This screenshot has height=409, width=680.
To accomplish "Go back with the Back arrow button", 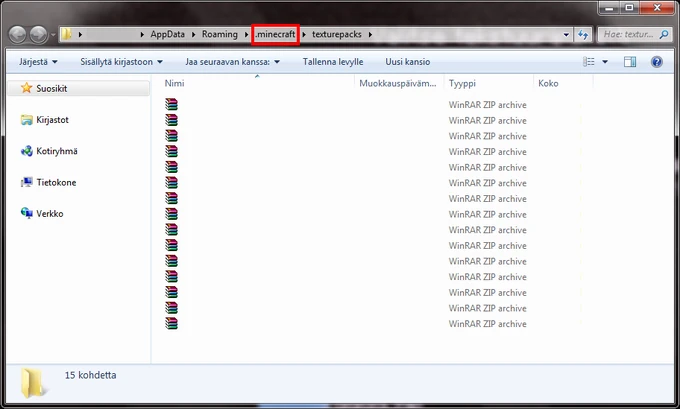I will (18, 35).
